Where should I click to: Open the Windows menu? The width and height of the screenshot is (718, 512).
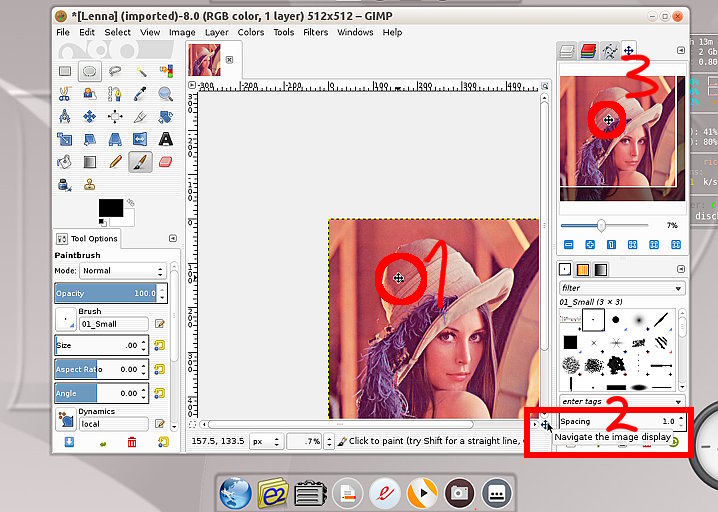pyautogui.click(x=355, y=33)
